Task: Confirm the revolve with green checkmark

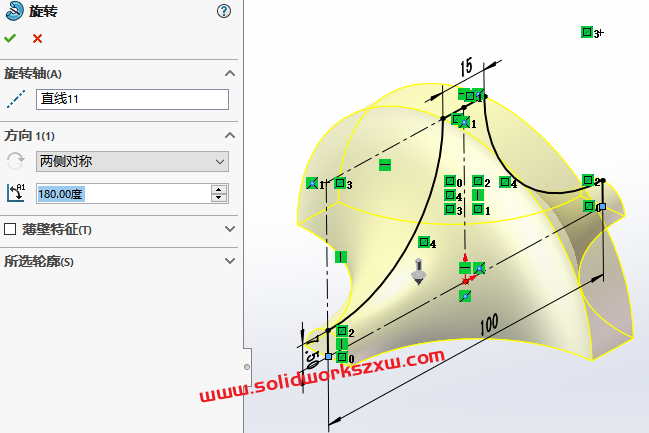Action: point(10,38)
